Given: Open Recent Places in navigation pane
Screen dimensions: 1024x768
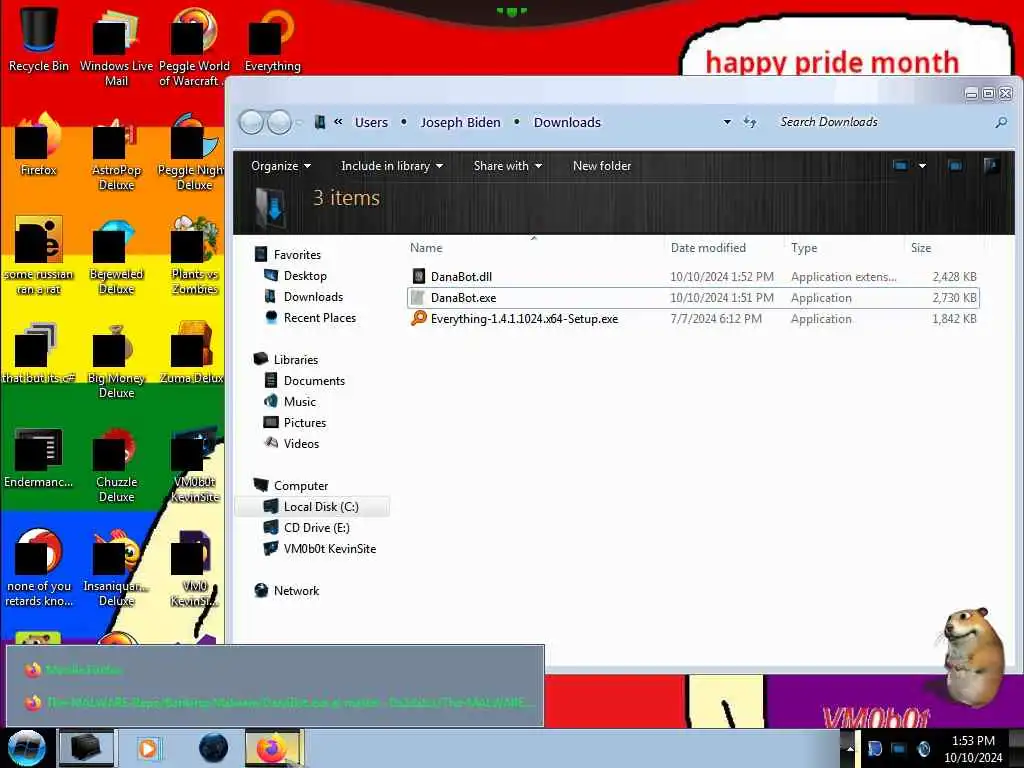Looking at the screenshot, I should tap(319, 317).
